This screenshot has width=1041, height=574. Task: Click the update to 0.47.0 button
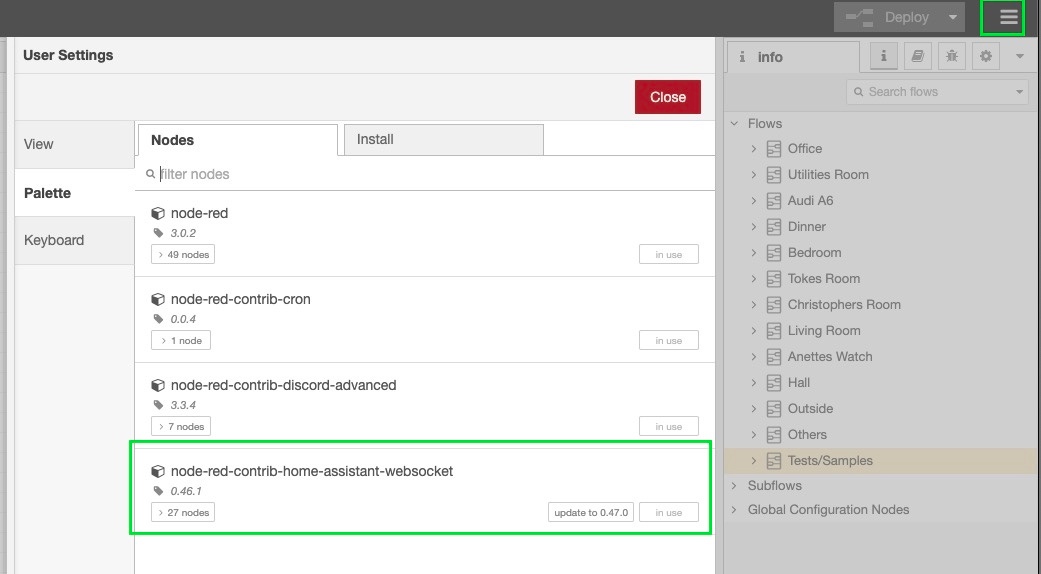pos(590,513)
